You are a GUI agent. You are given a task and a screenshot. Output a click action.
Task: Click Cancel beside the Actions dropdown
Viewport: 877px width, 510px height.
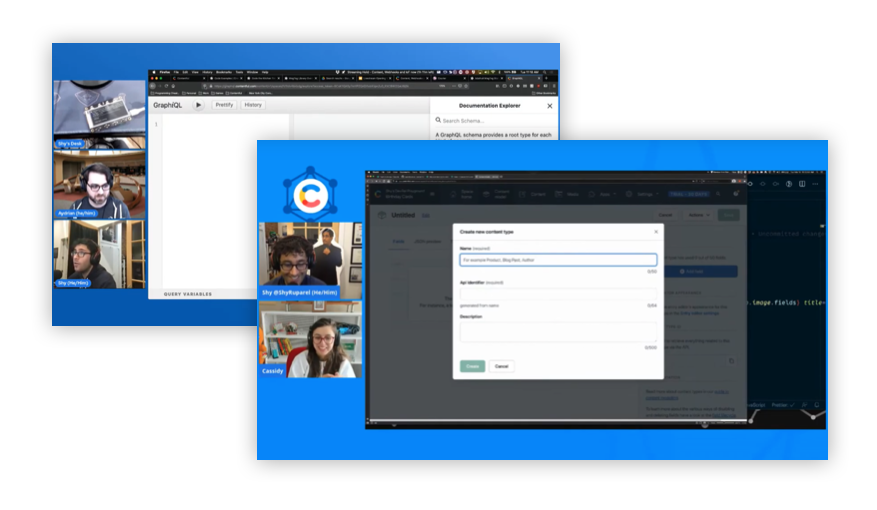click(x=665, y=215)
